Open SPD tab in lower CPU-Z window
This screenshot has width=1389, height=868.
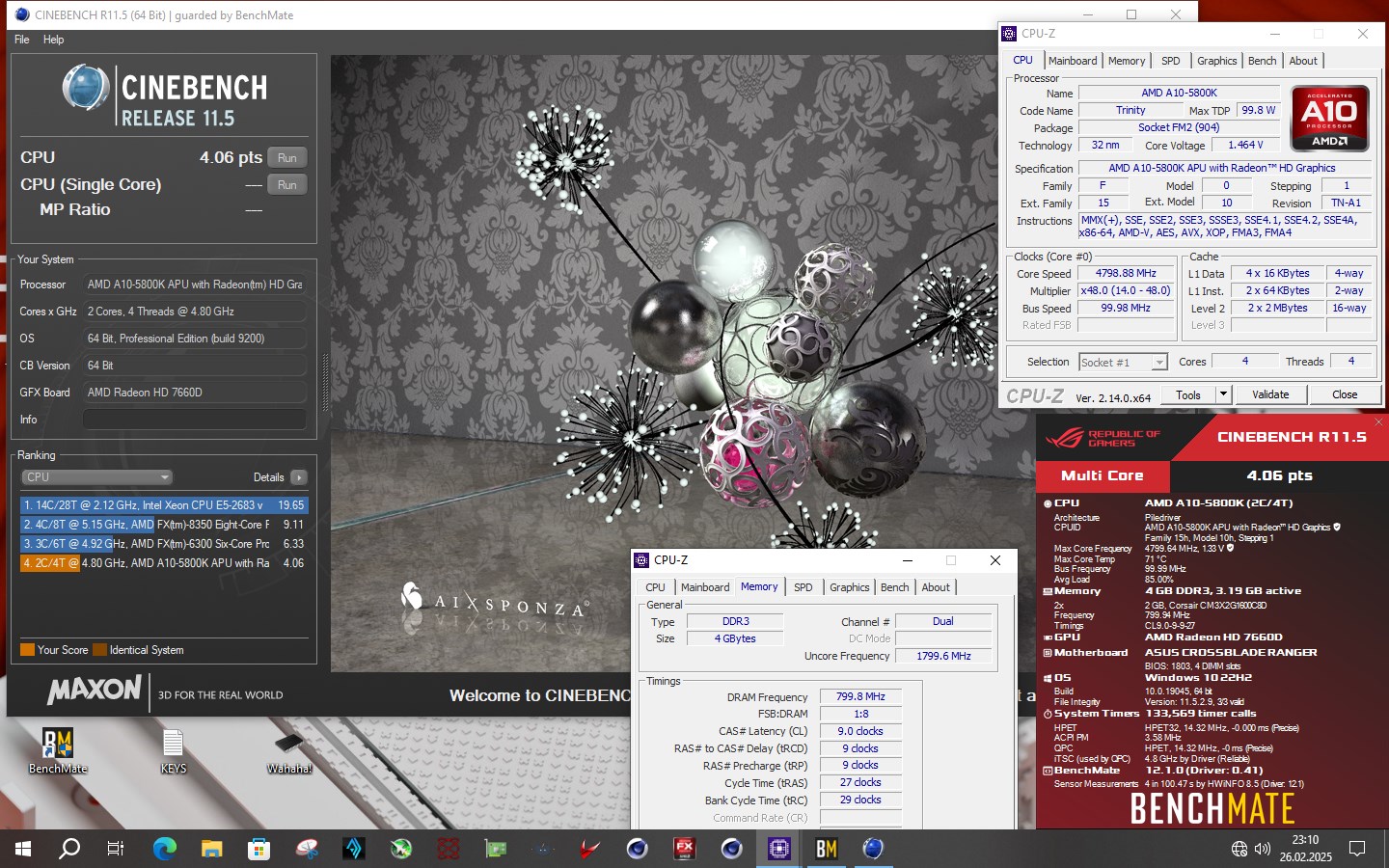click(803, 587)
